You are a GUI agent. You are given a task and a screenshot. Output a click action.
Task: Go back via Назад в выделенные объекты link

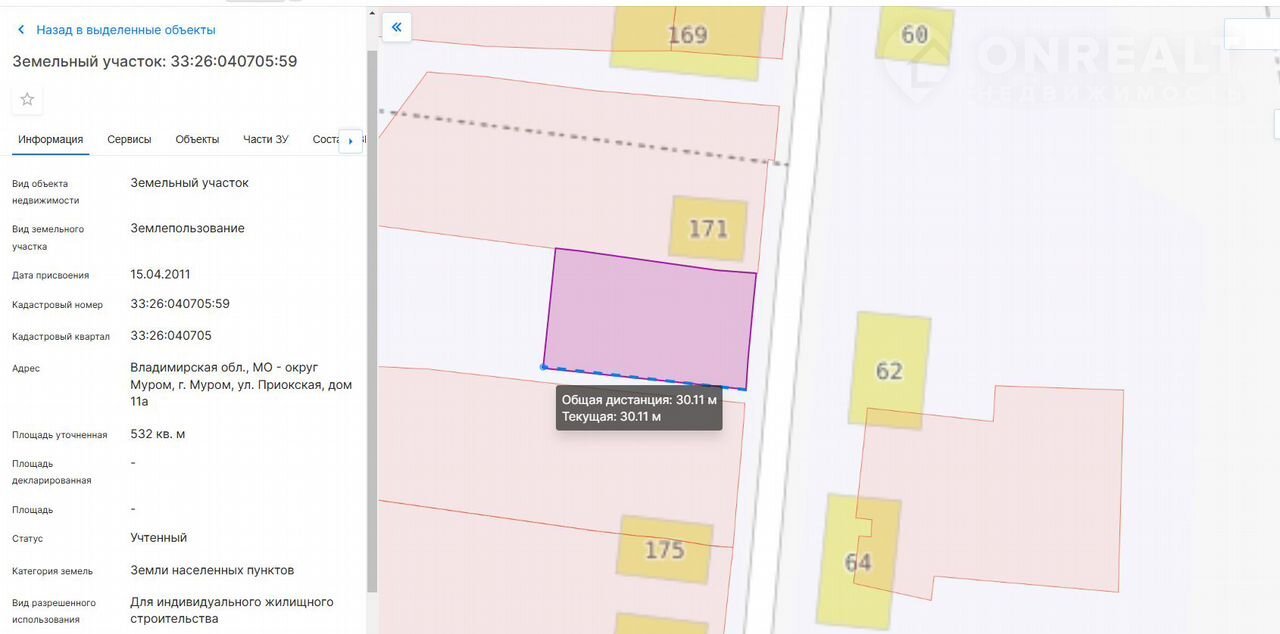125,30
